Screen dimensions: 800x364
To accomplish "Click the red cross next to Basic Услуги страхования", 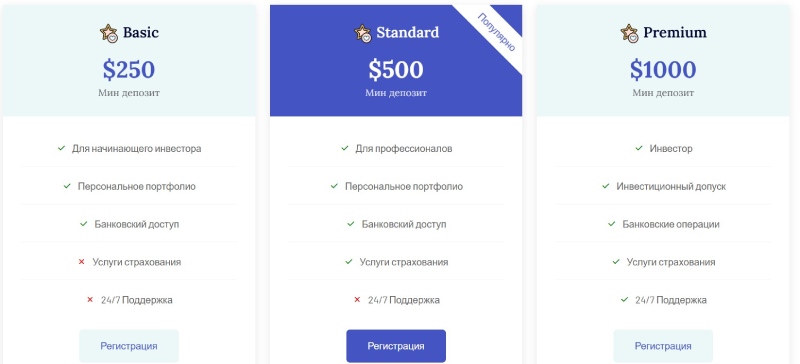I will point(81,262).
